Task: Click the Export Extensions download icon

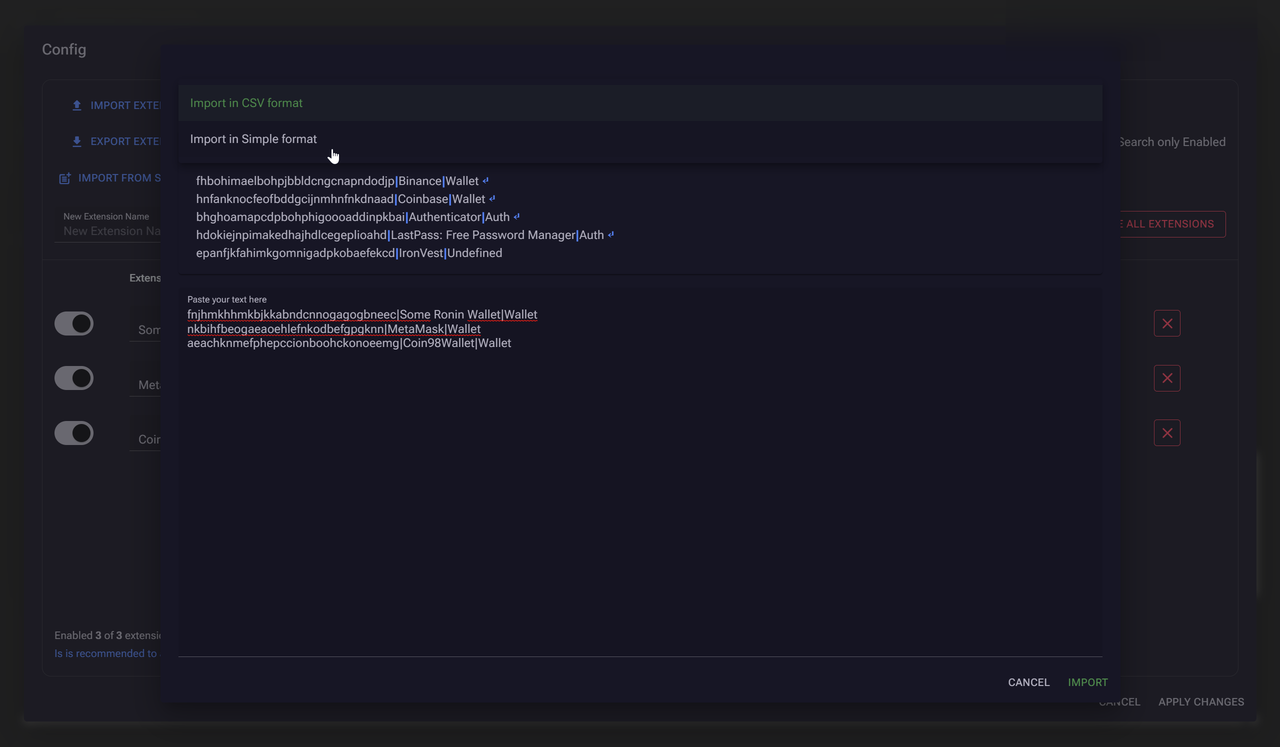Action: click(x=77, y=142)
